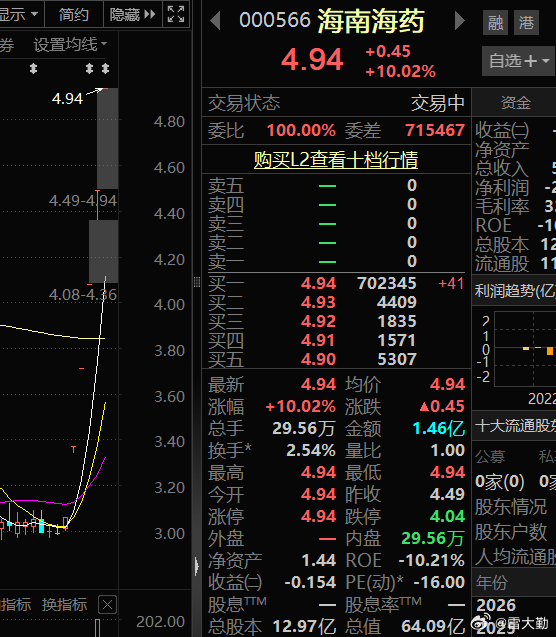Click the 委差 value 715467

point(435,130)
